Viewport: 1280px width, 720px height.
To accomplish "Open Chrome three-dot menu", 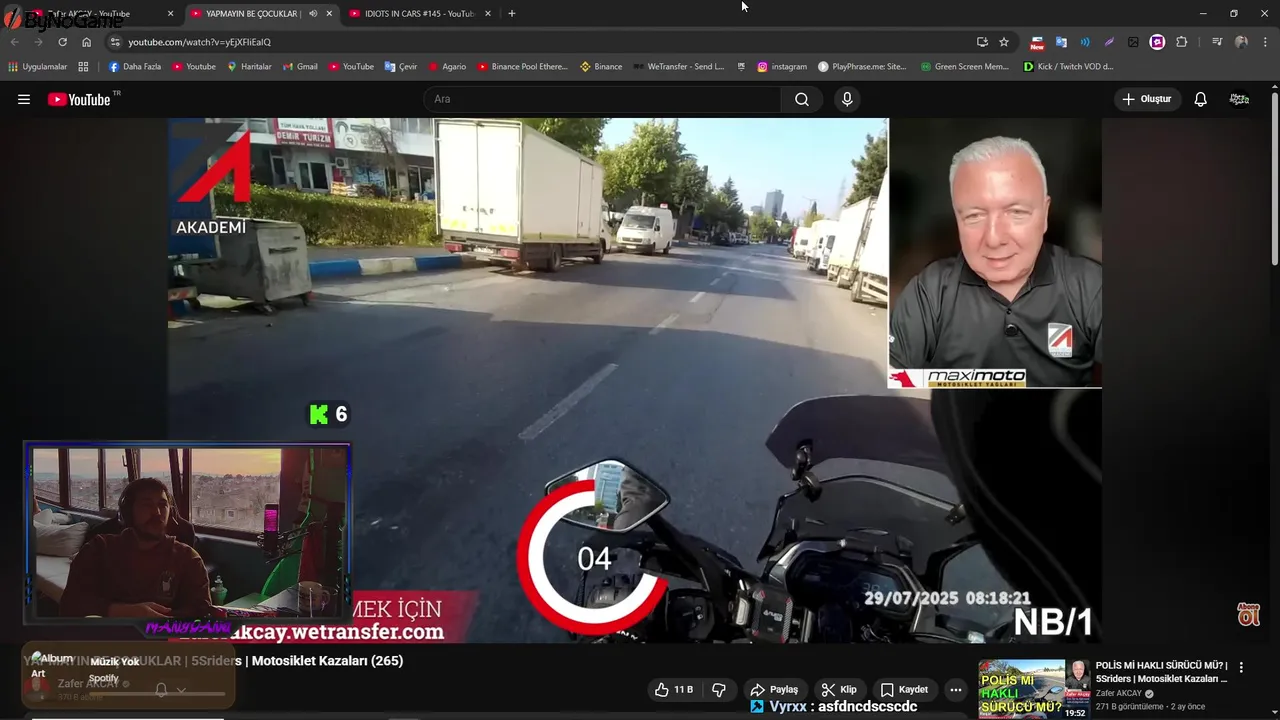I will (1265, 42).
